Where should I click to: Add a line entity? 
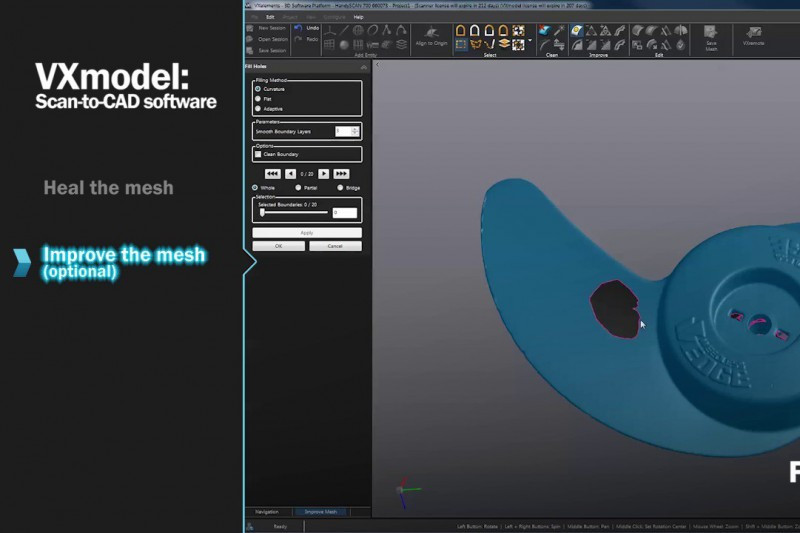click(344, 31)
